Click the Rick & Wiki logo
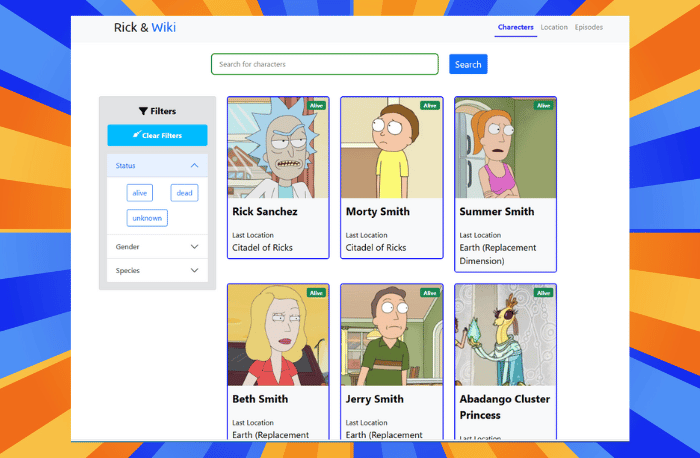This screenshot has height=458, width=700. tap(145, 28)
